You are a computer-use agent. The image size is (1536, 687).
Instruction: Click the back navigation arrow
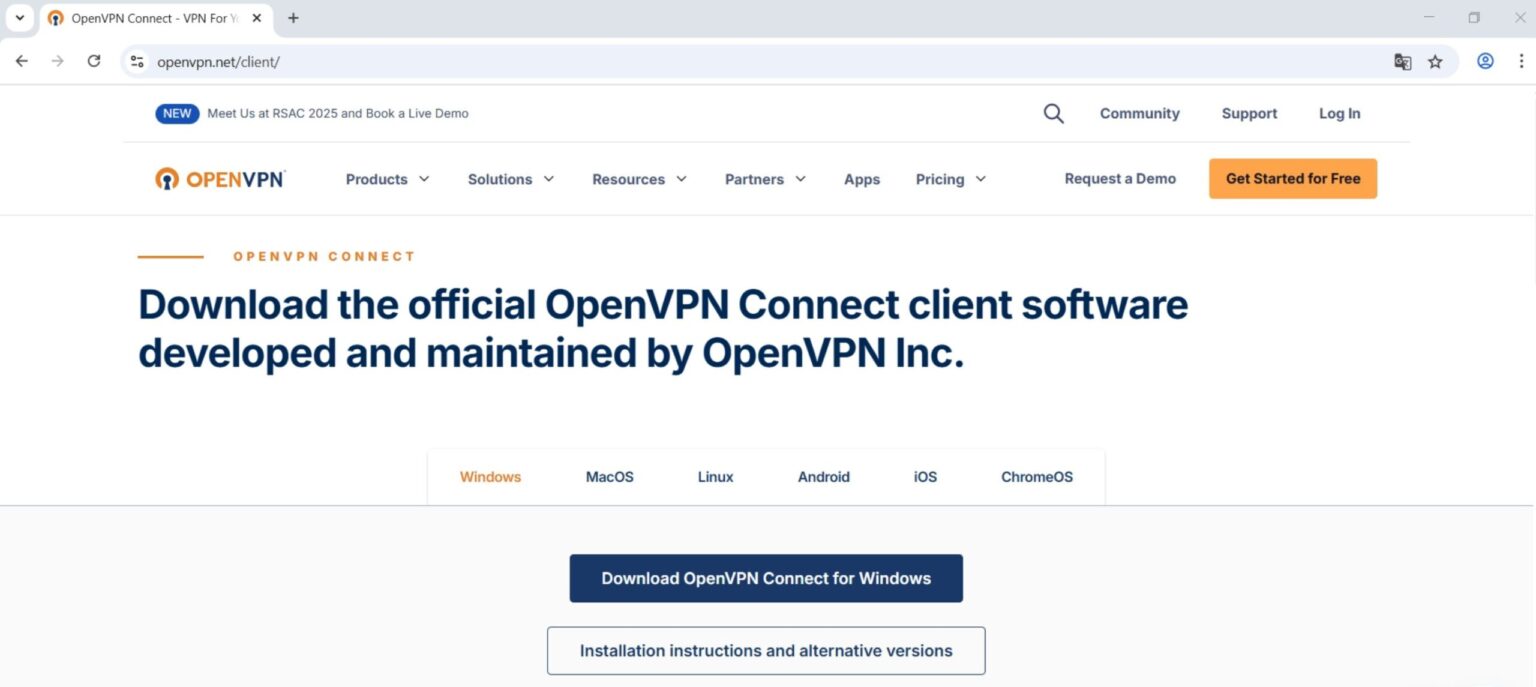[21, 61]
